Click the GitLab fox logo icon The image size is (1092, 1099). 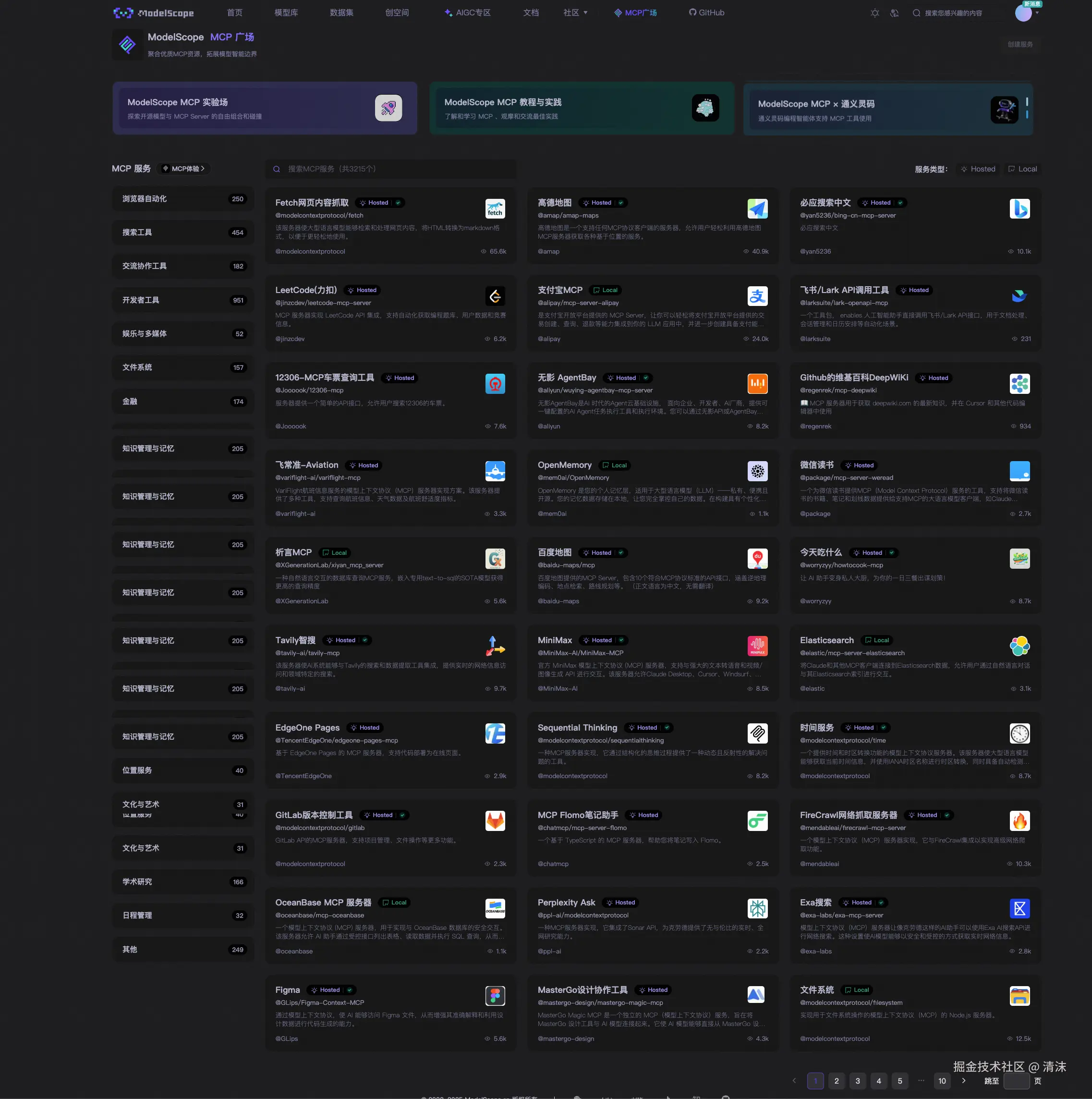point(495,821)
